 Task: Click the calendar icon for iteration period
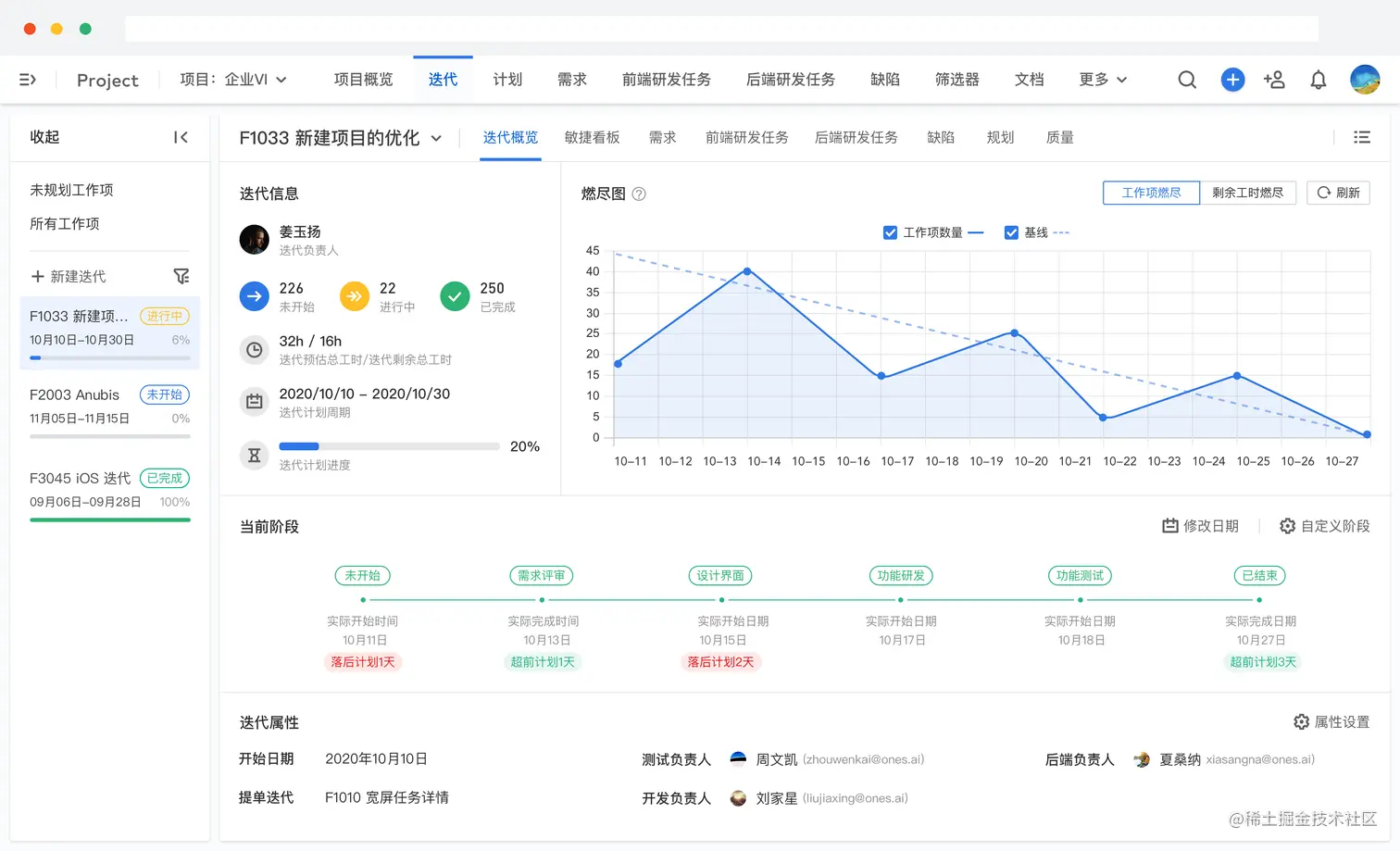tap(255, 402)
